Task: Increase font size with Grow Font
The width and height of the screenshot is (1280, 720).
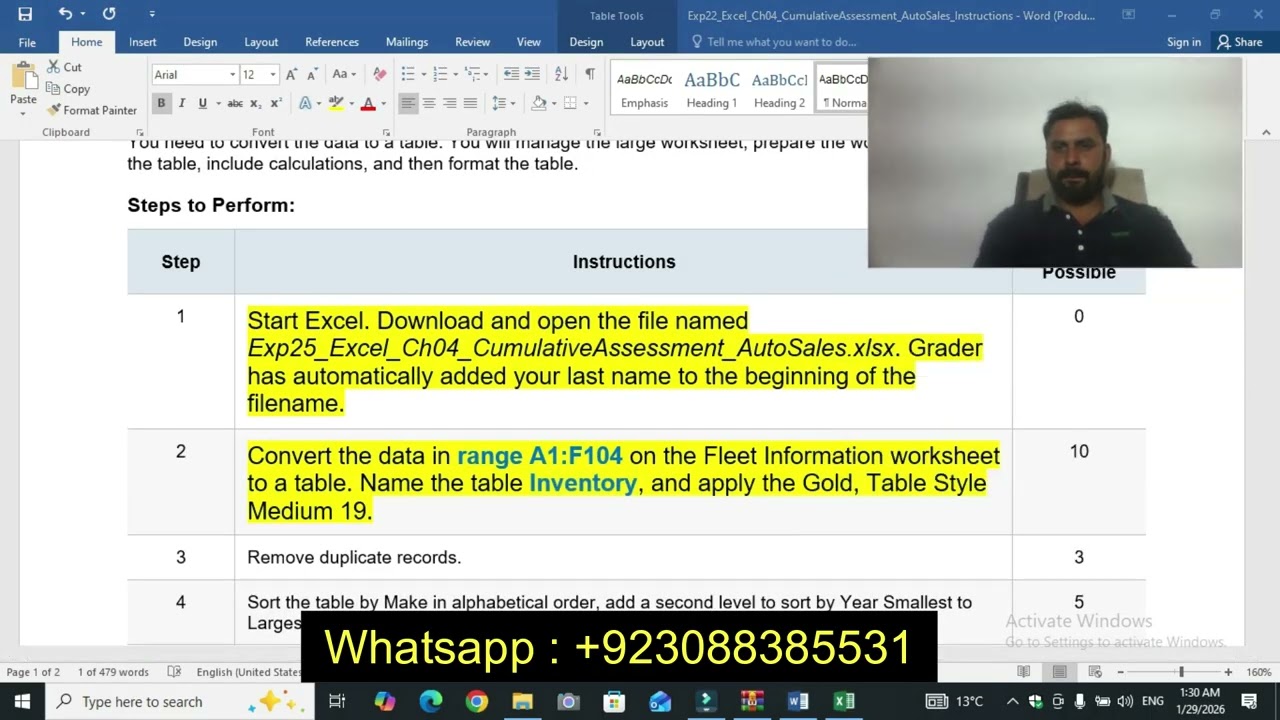Action: point(291,74)
